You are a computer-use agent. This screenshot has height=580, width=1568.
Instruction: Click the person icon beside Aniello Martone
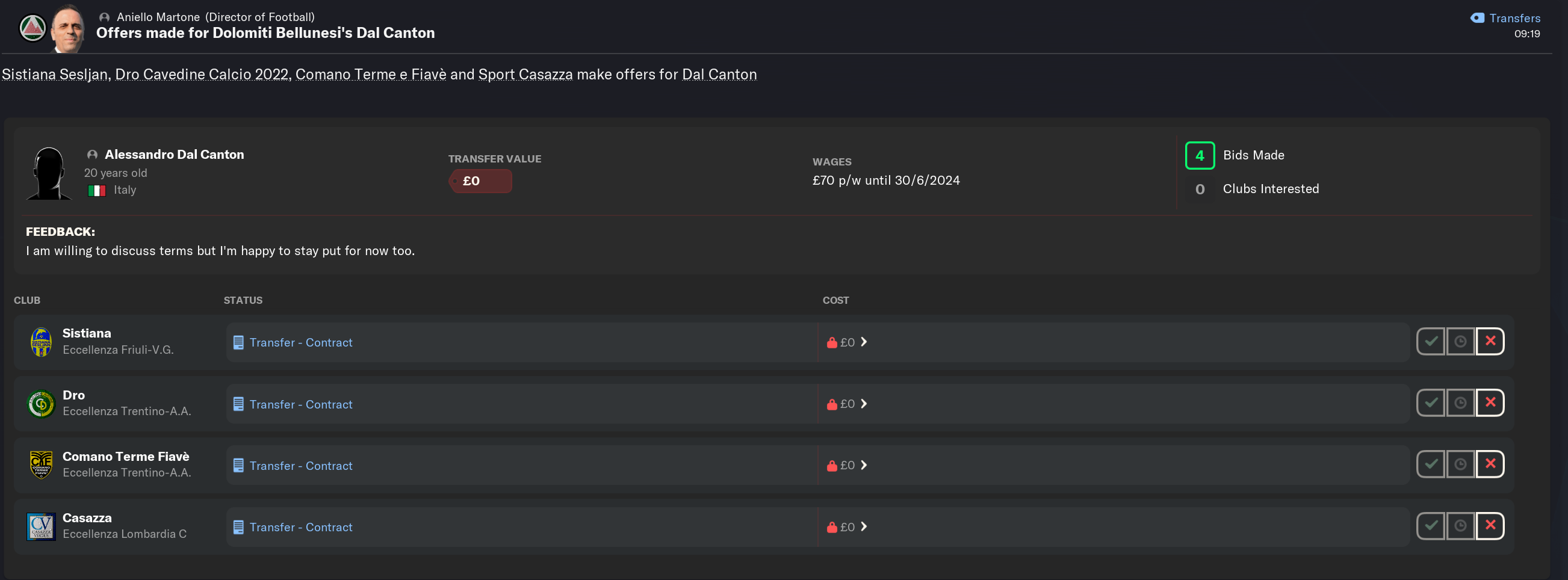(105, 17)
